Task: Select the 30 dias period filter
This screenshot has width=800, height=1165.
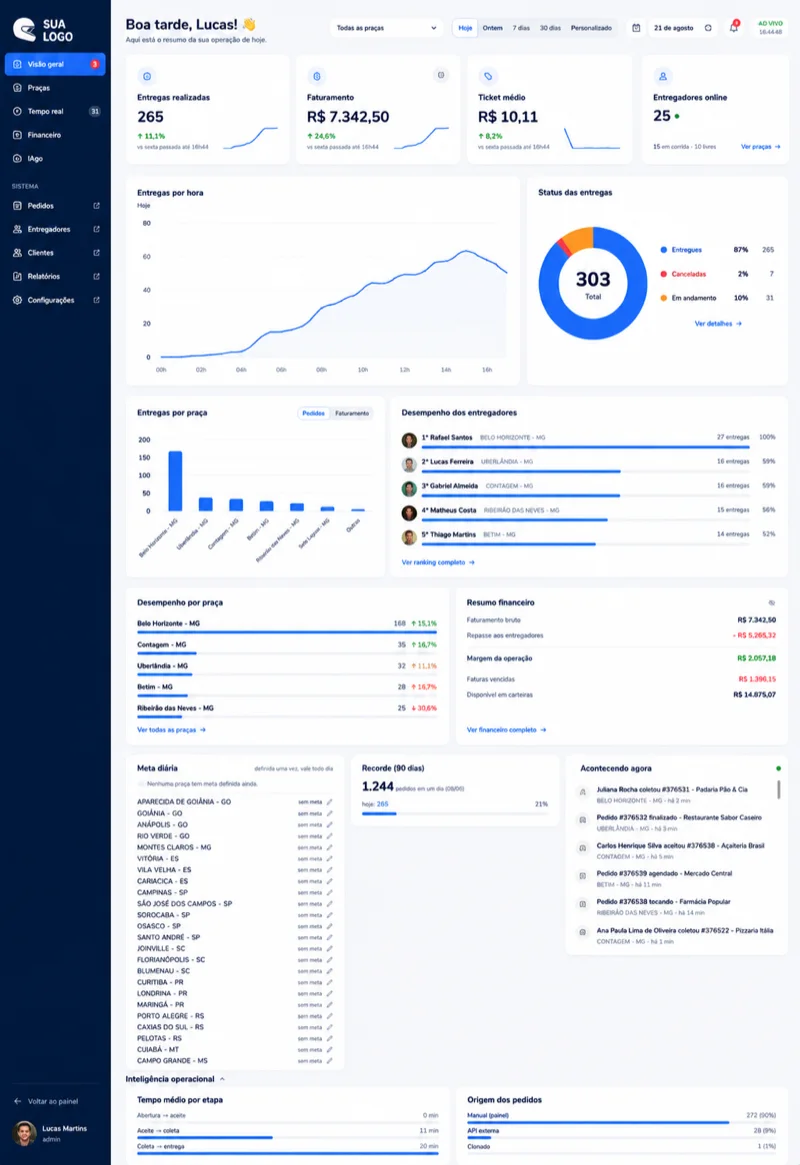Action: tap(550, 28)
